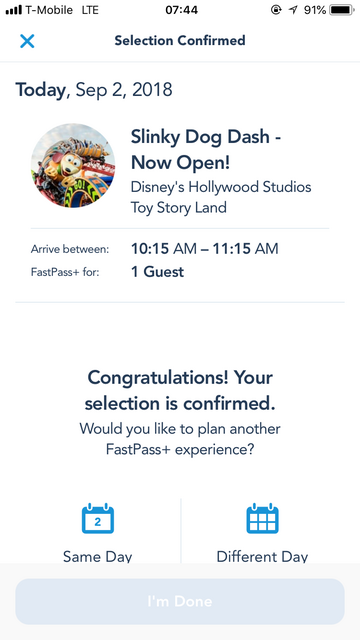Tap the cellular signal bars icon
This screenshot has width=360, height=640.
tap(14, 10)
